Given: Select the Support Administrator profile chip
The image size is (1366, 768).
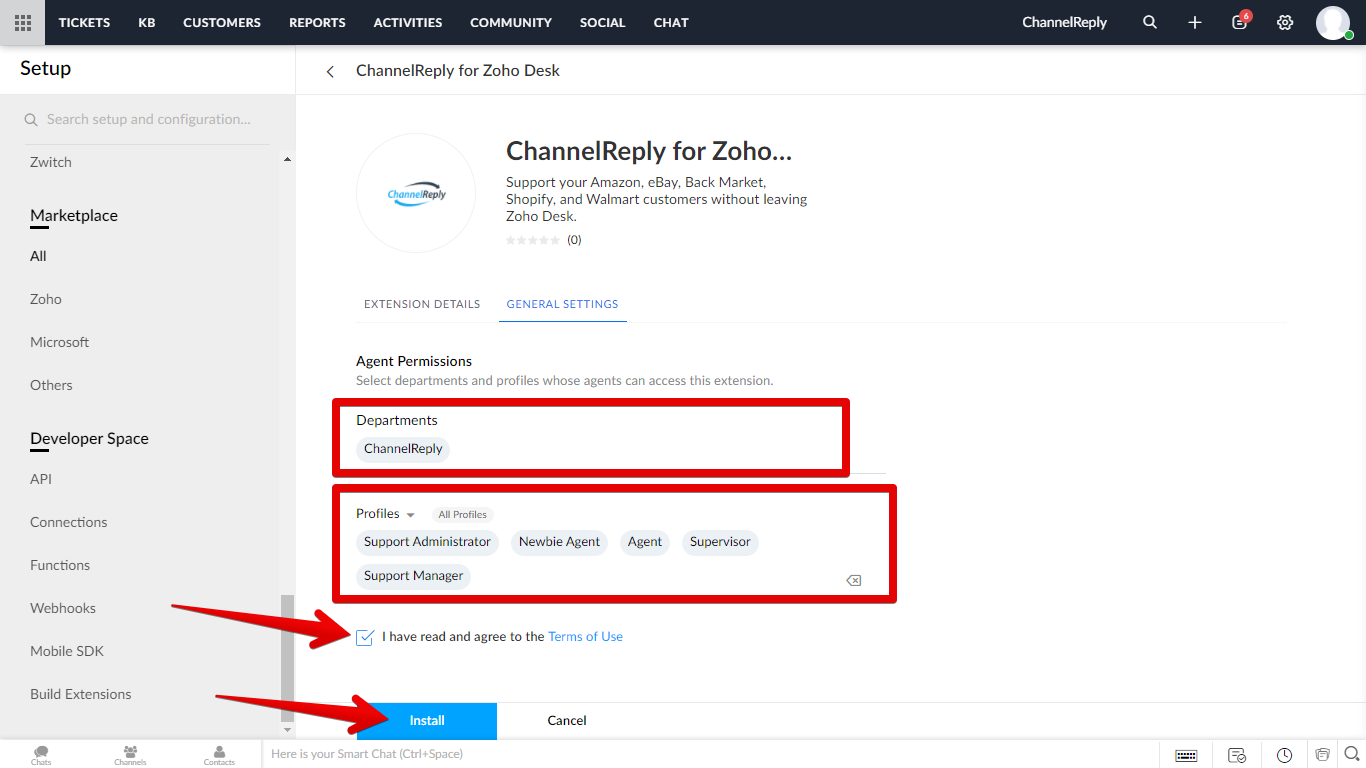Looking at the screenshot, I should (427, 542).
